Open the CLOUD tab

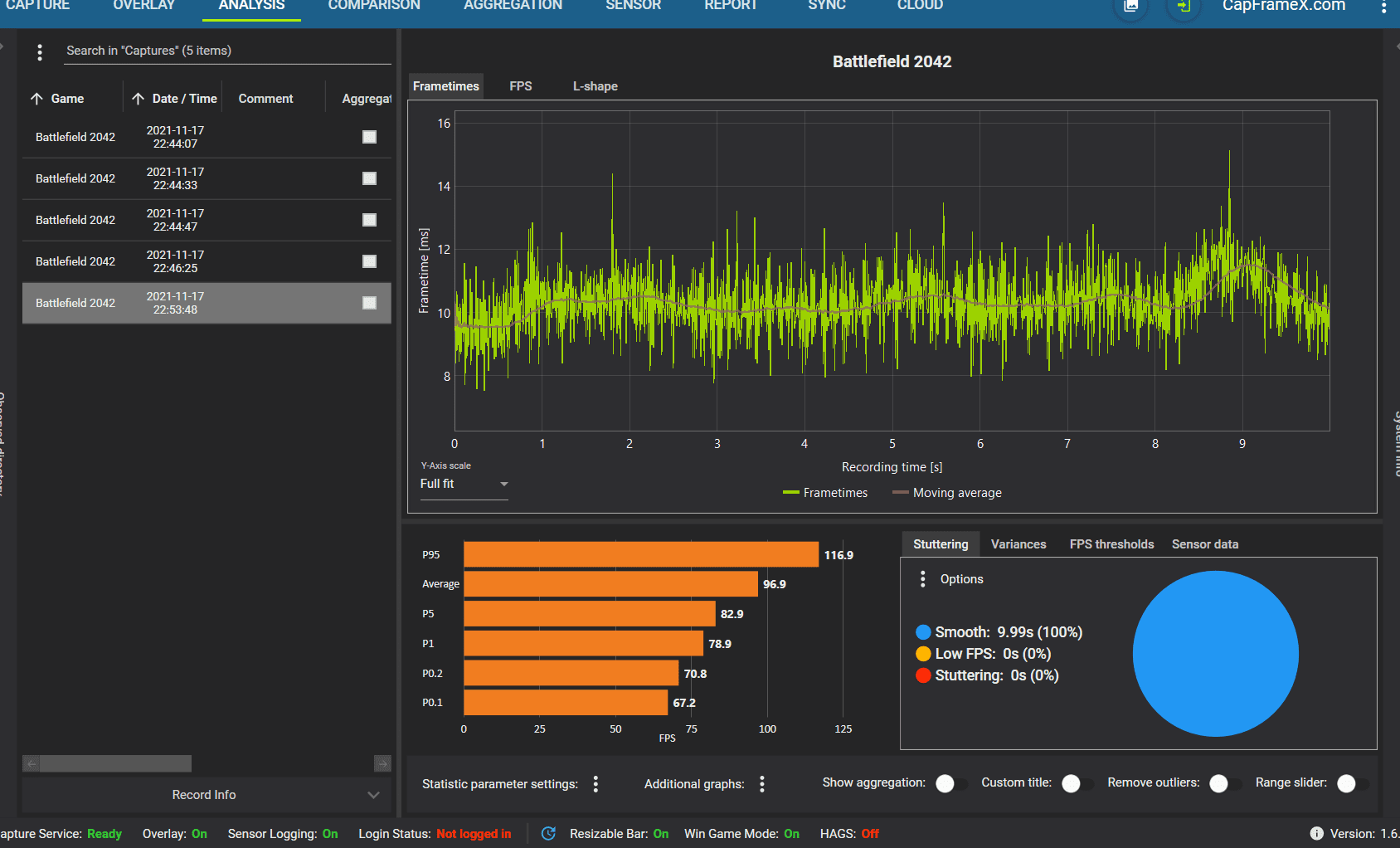(x=920, y=6)
